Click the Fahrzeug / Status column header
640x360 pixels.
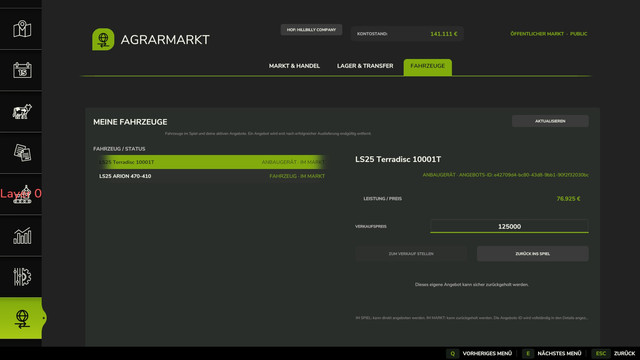[119, 149]
